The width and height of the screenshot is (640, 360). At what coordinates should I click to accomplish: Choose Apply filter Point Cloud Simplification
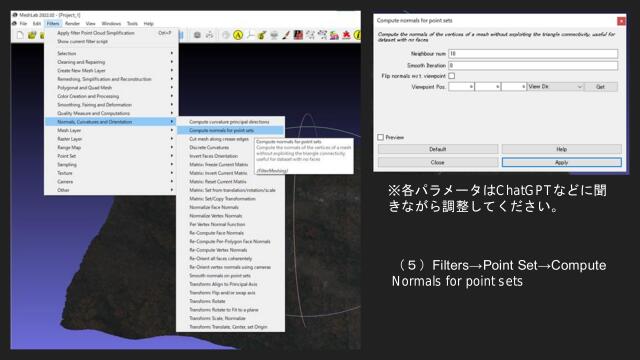[111, 33]
